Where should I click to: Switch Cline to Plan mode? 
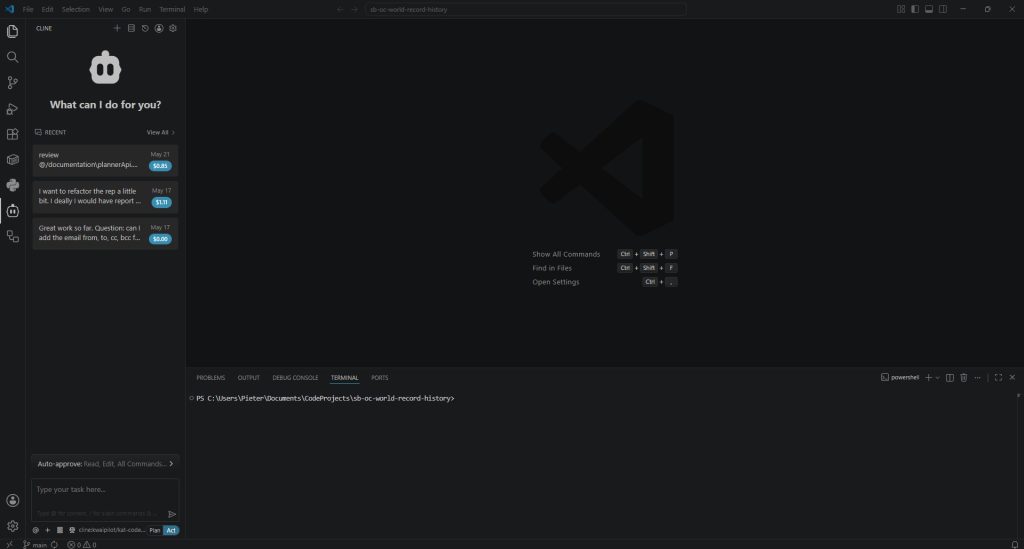point(155,530)
